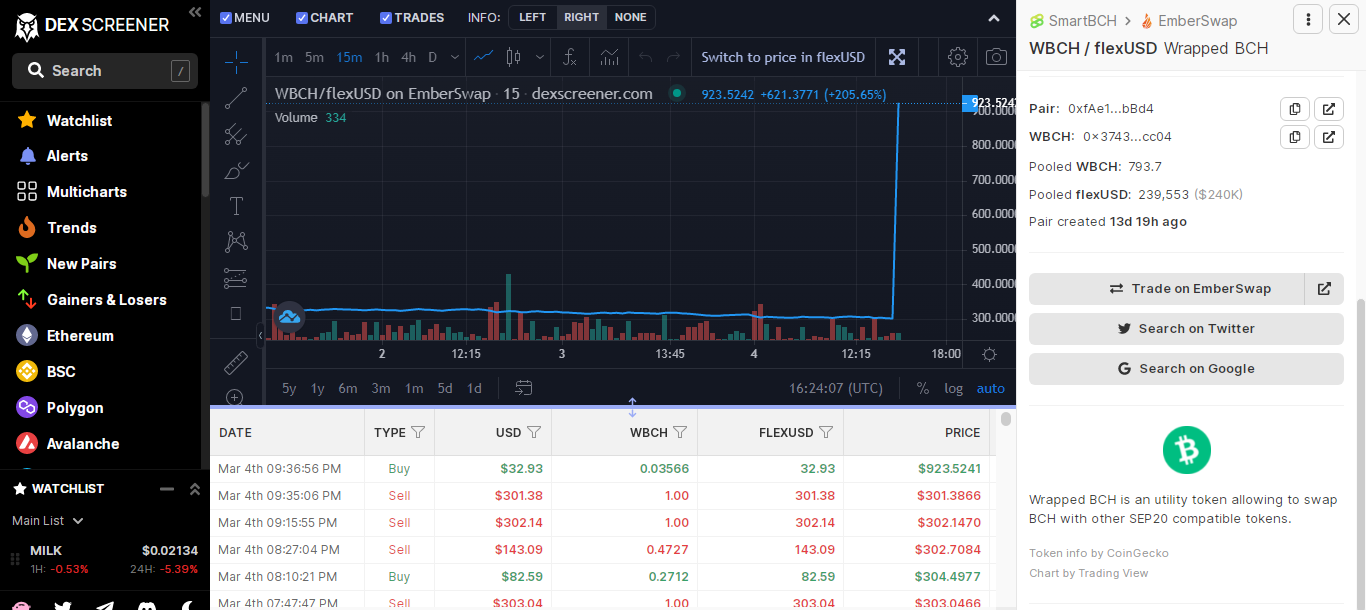Select line chart style
The height and width of the screenshot is (610, 1366).
(x=484, y=57)
